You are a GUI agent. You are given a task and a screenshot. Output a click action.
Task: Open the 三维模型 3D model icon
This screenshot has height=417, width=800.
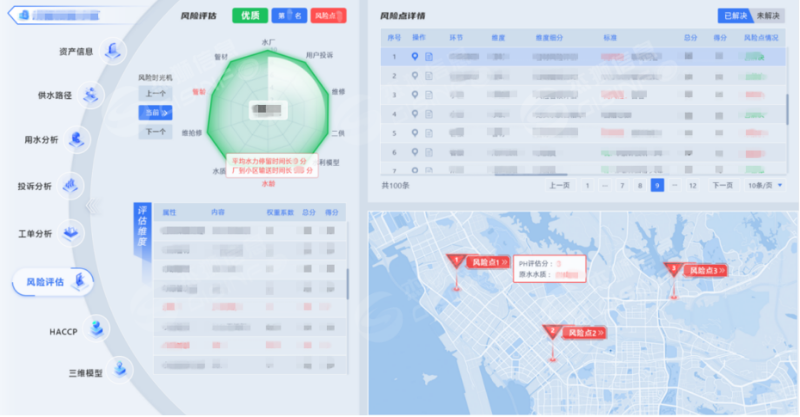point(120,371)
